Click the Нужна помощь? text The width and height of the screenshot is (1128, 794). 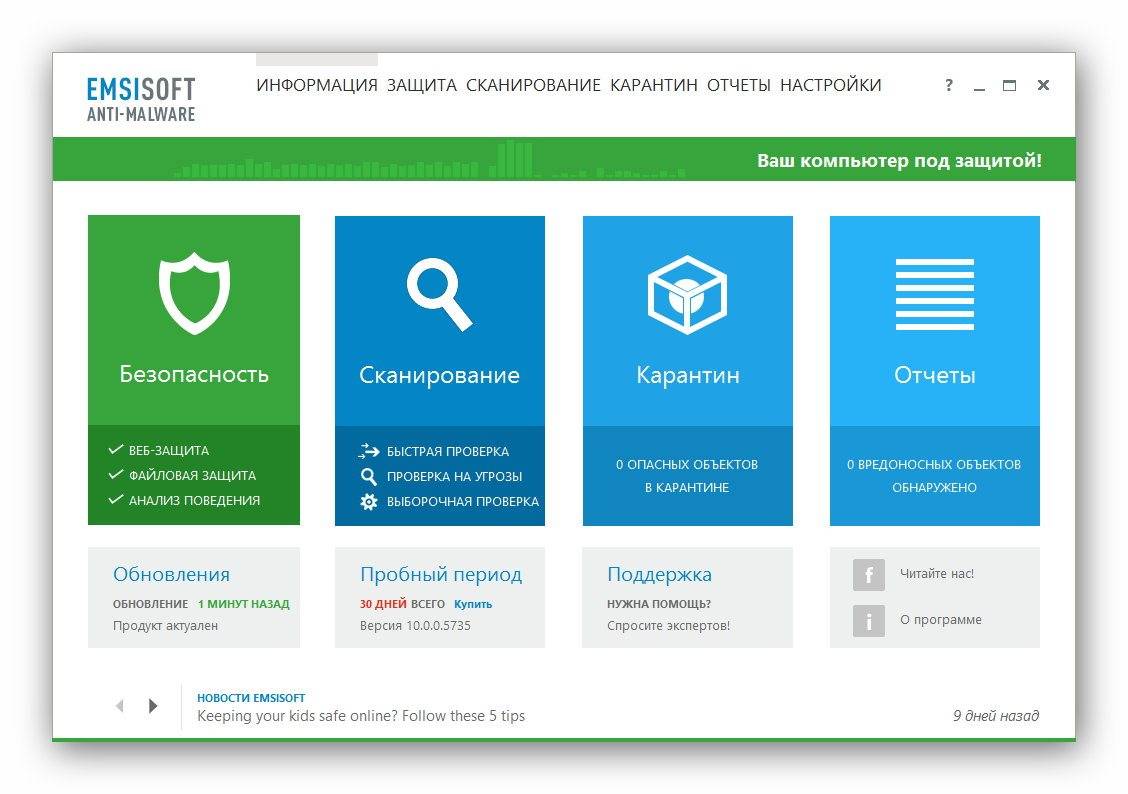pos(659,604)
